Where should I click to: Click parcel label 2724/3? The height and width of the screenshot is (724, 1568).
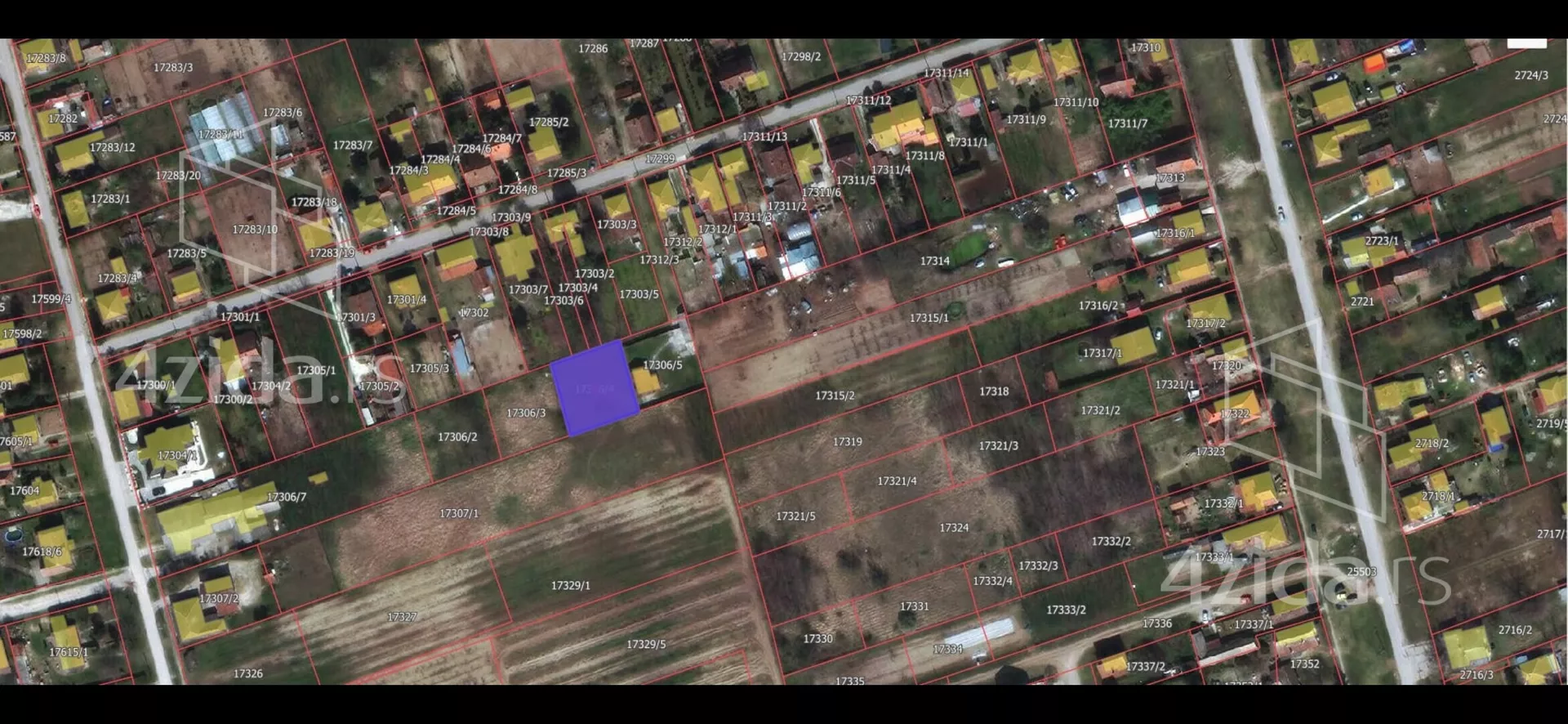tap(1530, 75)
